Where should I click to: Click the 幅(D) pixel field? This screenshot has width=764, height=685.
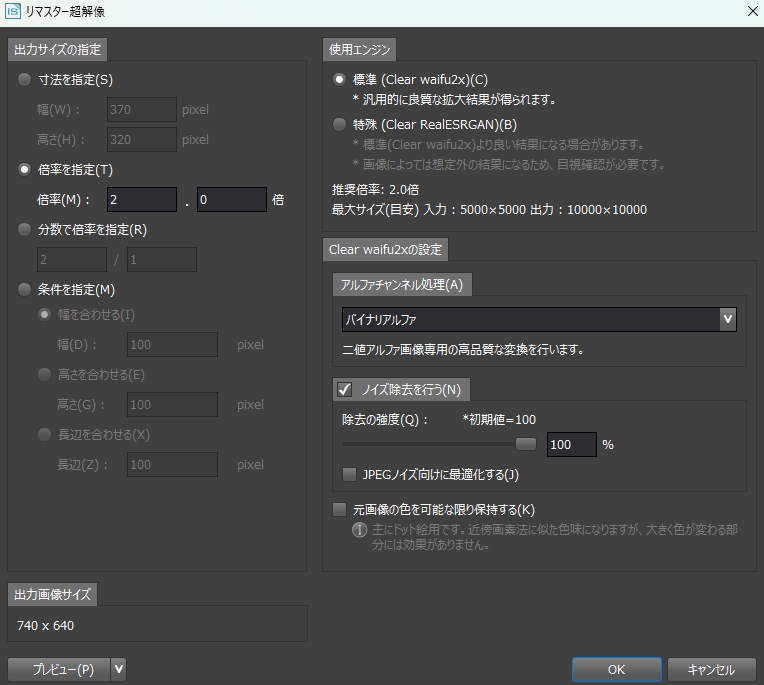pos(172,345)
